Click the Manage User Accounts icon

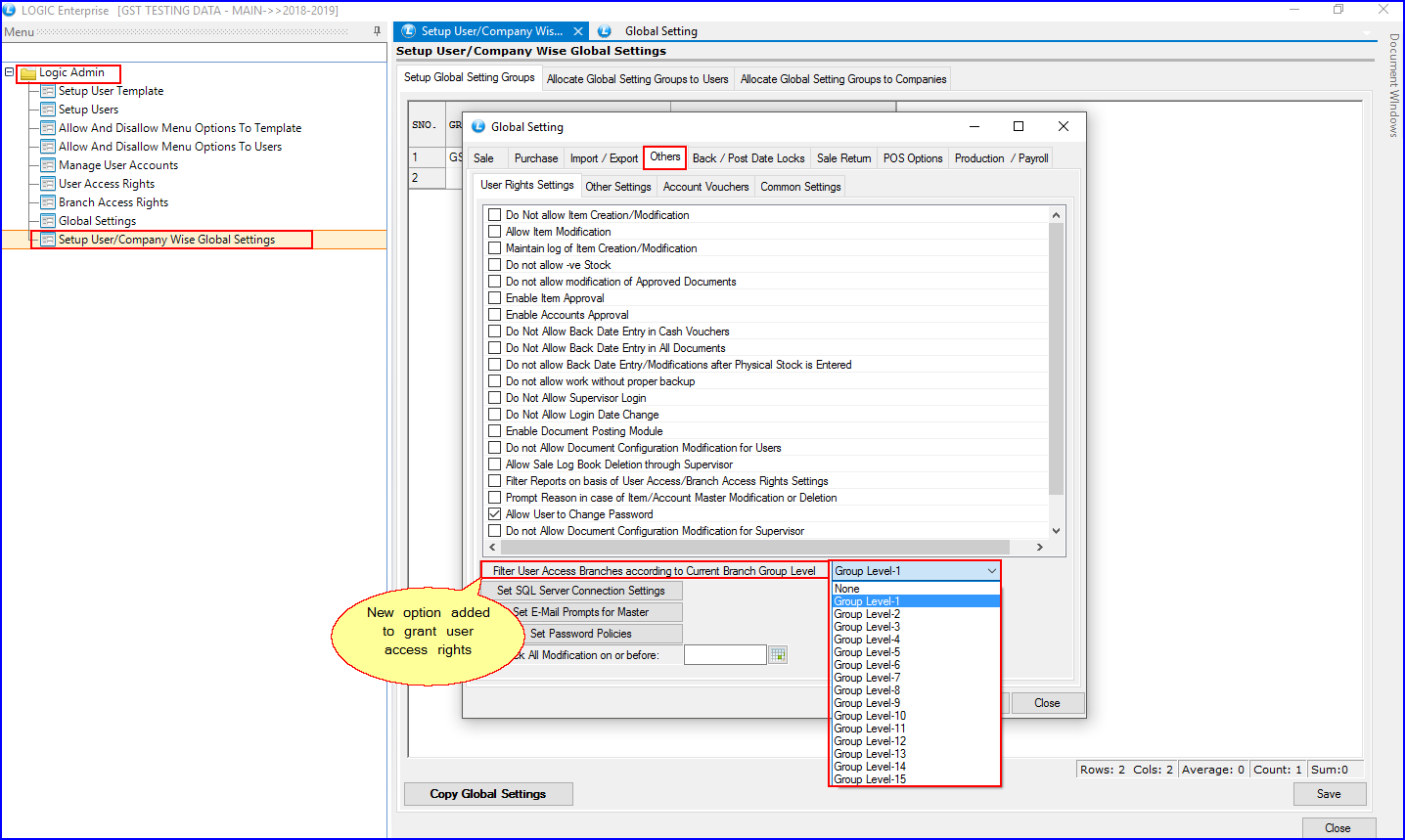(x=47, y=165)
